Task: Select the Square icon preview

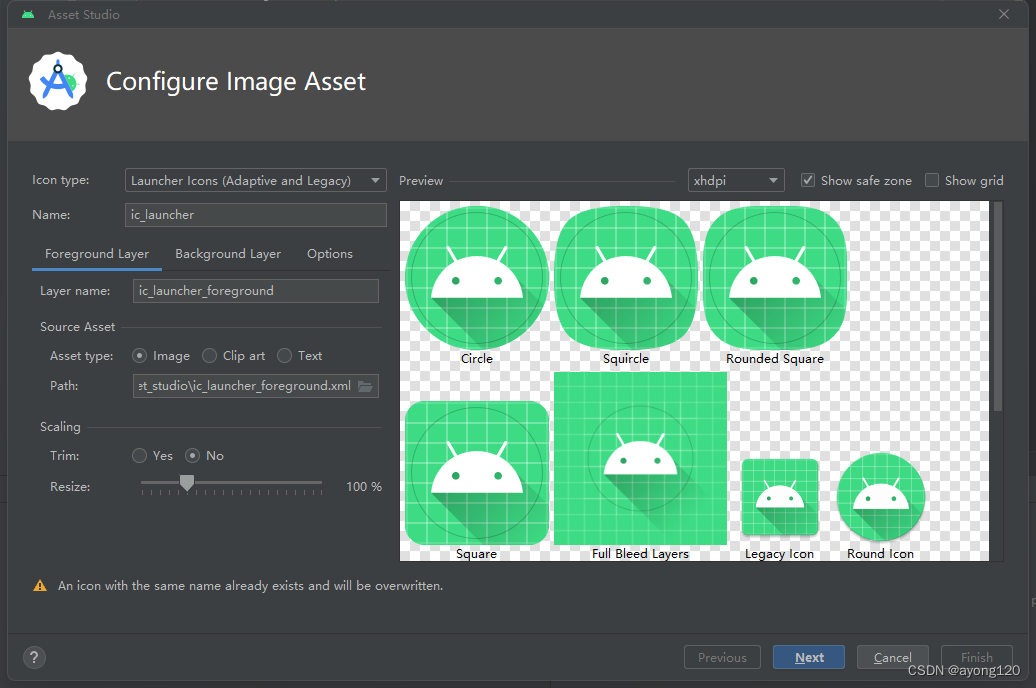Action: point(476,473)
